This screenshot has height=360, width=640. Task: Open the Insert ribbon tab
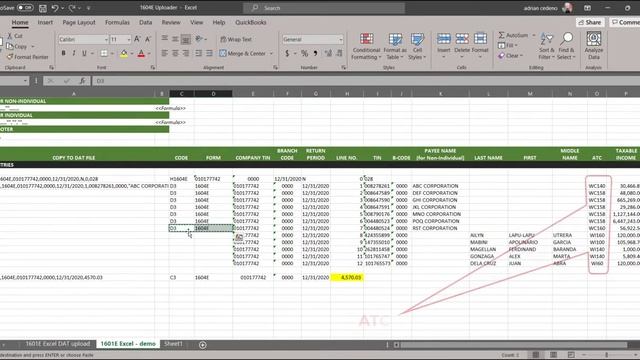coord(45,22)
